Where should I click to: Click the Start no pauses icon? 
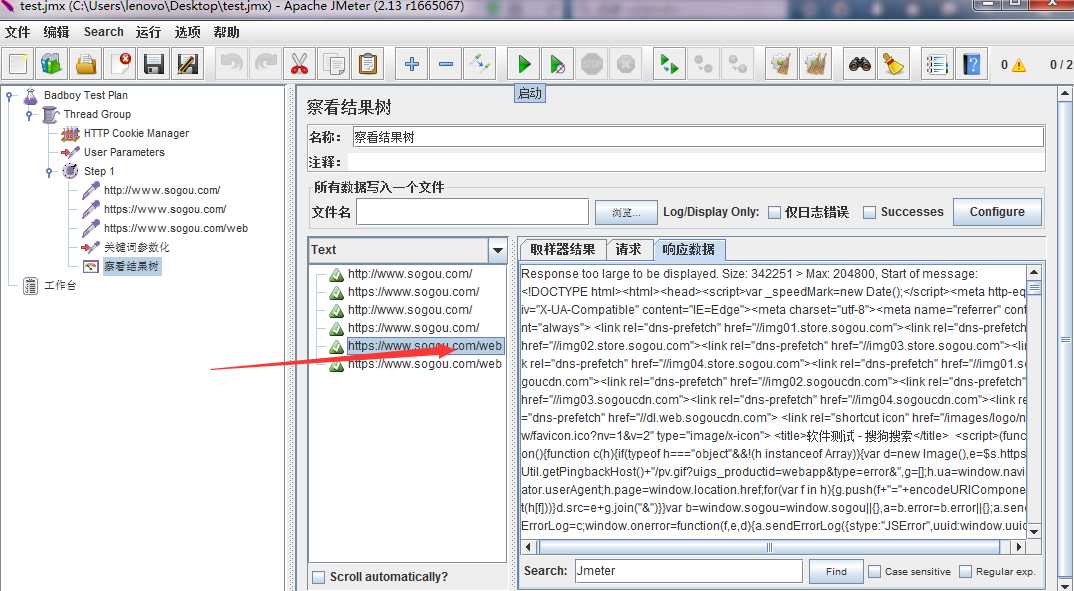(x=558, y=64)
